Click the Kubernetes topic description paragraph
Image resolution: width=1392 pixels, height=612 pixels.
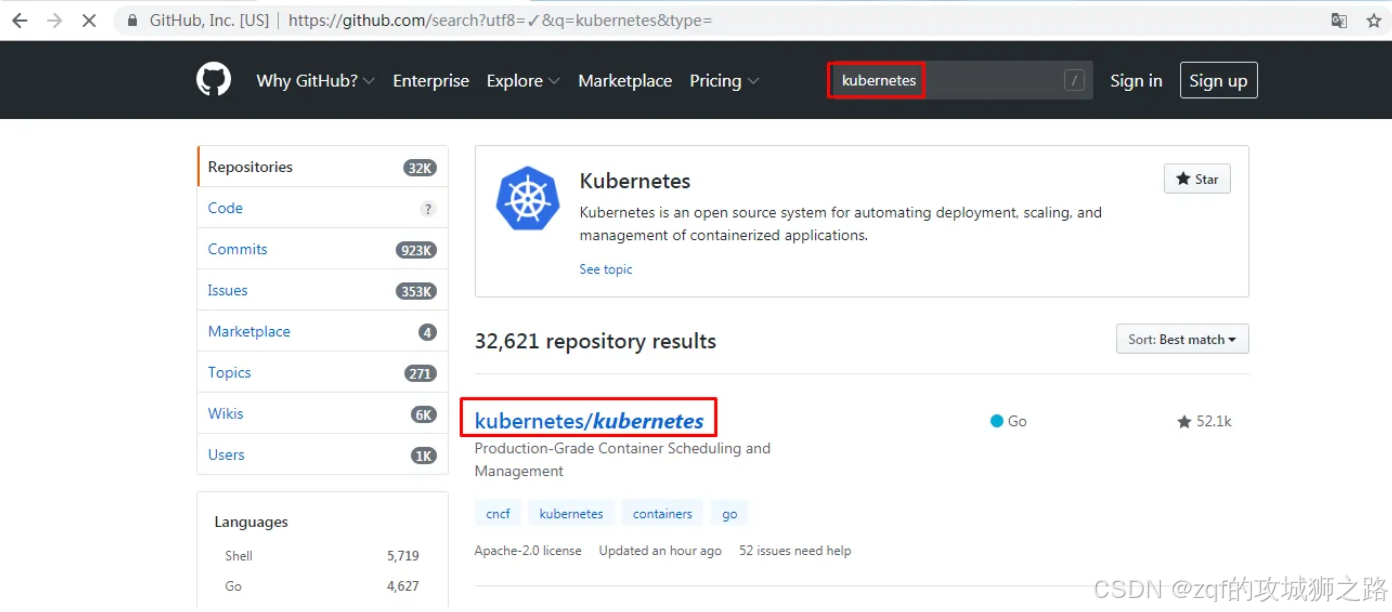841,224
